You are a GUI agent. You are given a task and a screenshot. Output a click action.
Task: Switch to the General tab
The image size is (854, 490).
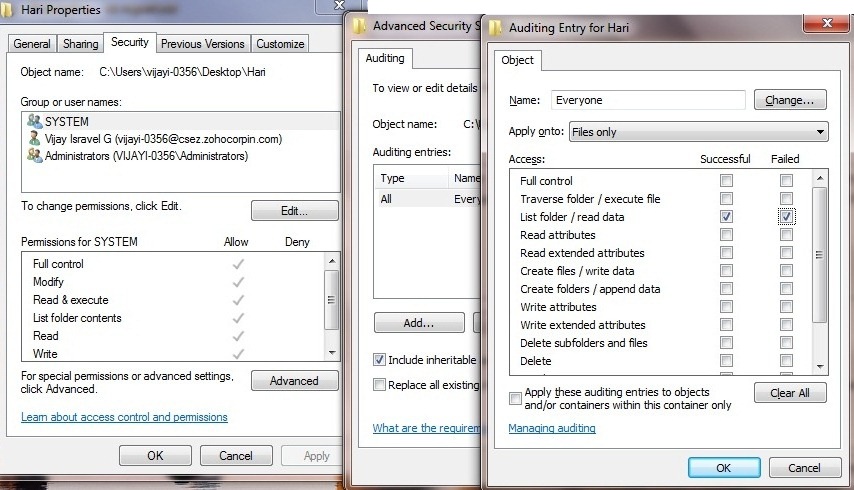[x=32, y=44]
